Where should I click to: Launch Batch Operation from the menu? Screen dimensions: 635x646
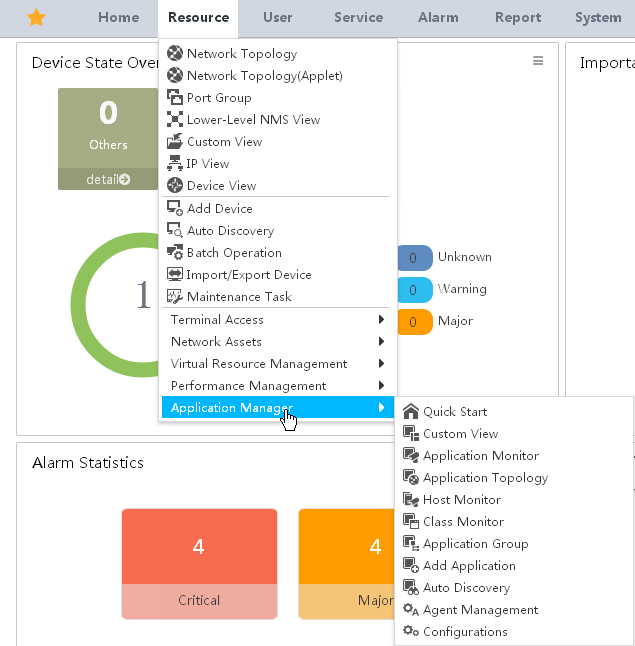coord(234,253)
